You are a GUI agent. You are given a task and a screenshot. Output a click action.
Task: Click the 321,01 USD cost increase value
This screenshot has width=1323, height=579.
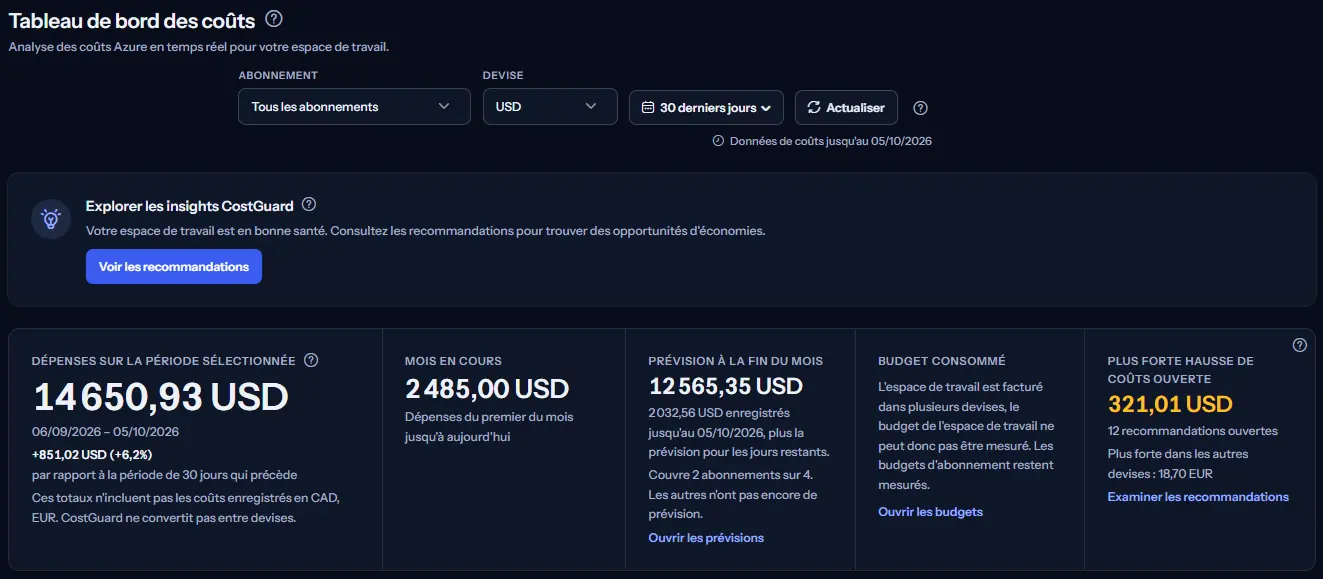[x=1170, y=404]
